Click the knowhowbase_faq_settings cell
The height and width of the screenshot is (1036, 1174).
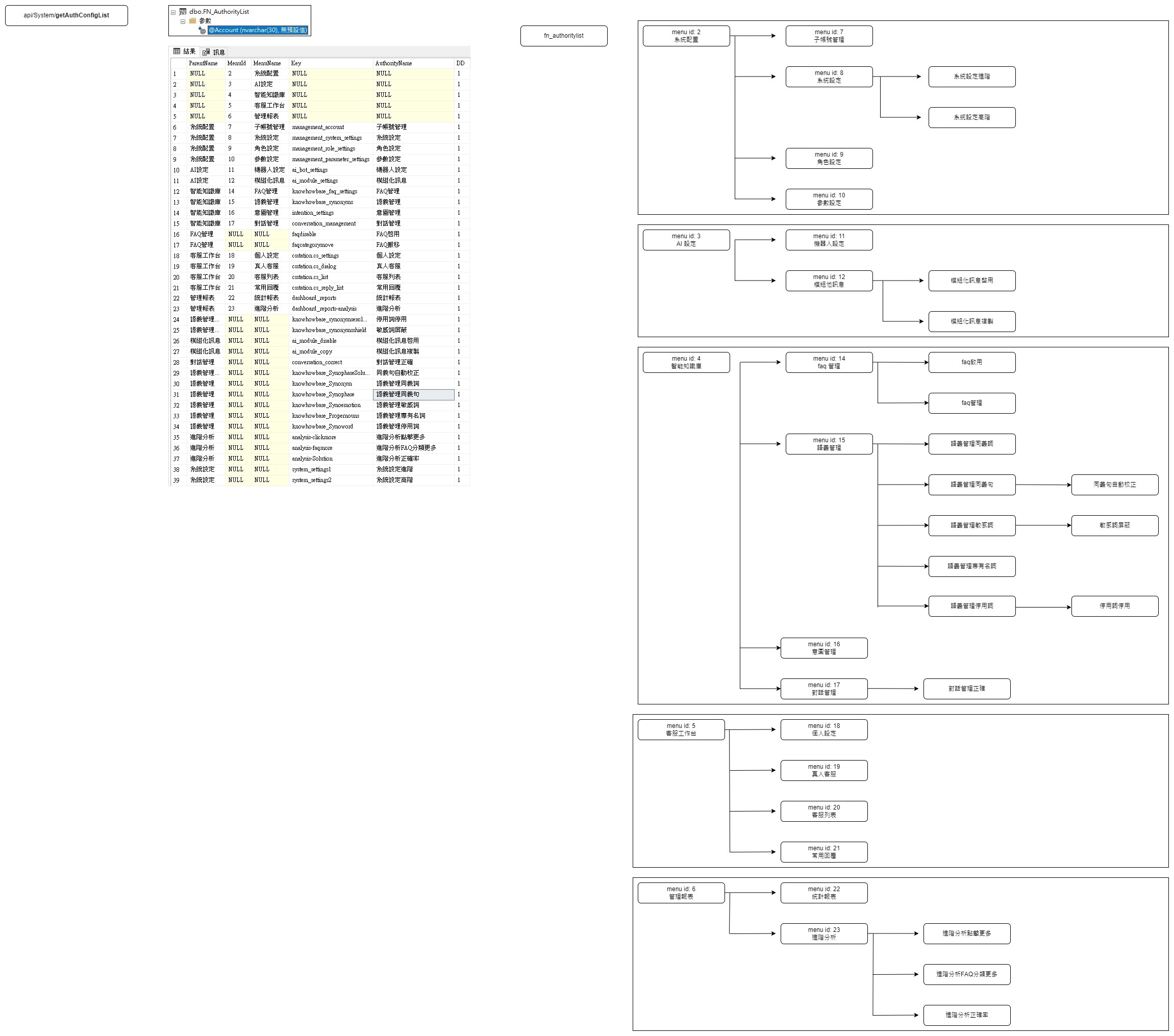(331, 191)
